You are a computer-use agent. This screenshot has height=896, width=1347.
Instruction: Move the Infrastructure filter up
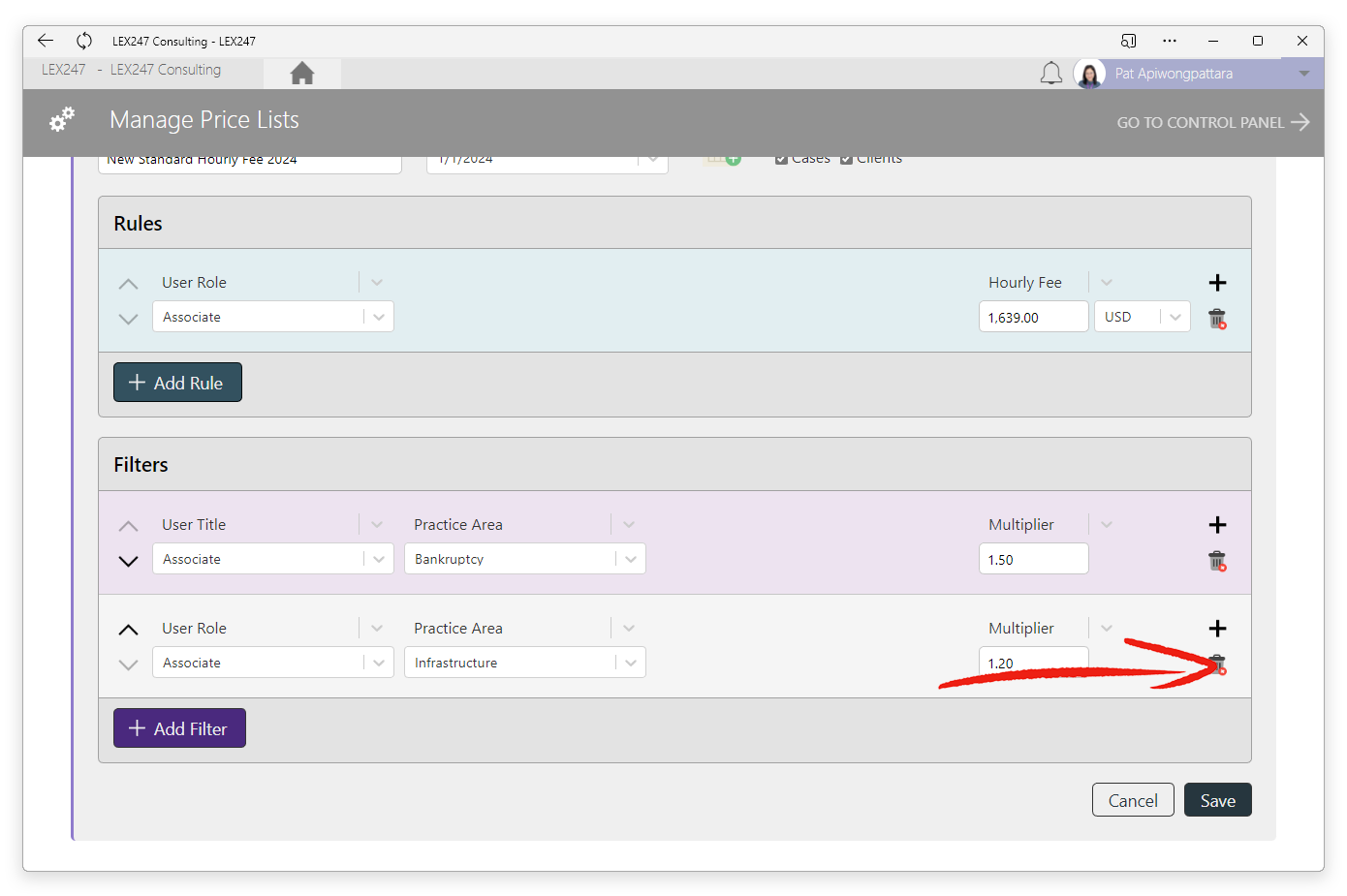click(x=128, y=630)
